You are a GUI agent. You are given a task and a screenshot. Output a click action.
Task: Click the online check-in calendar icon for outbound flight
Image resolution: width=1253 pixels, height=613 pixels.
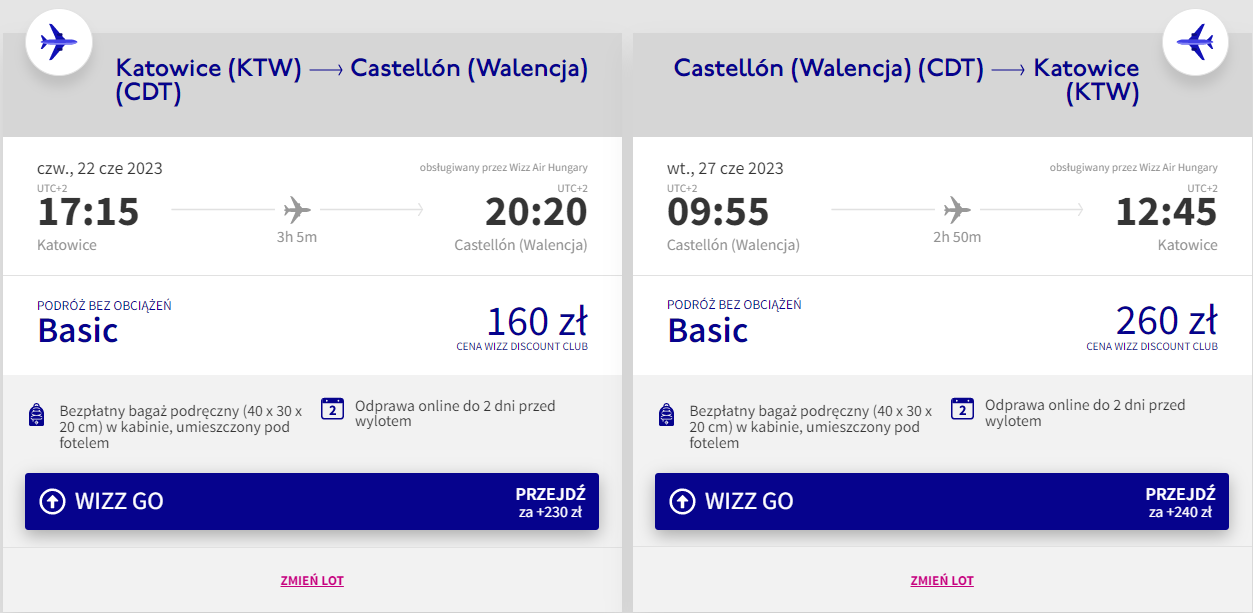tap(332, 408)
